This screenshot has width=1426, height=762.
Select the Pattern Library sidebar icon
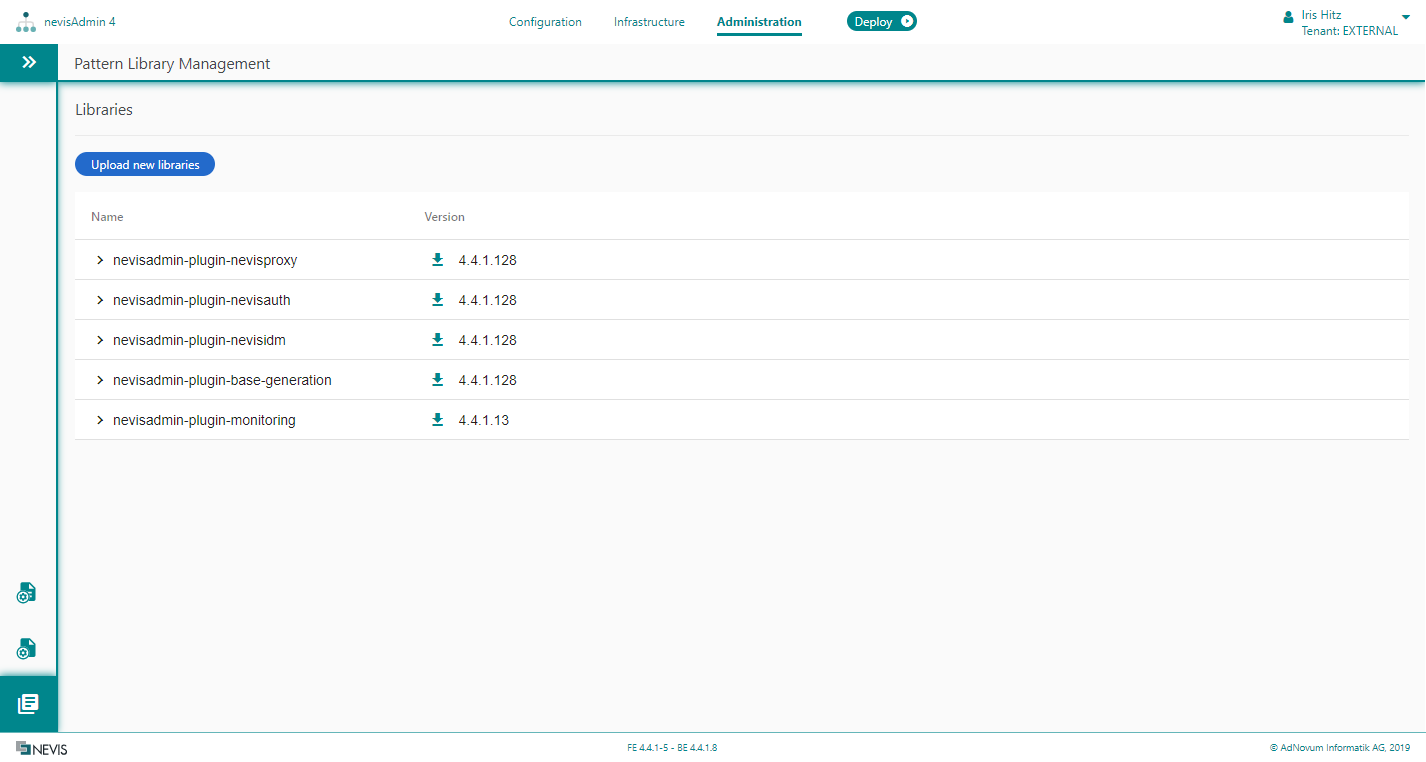[28, 704]
